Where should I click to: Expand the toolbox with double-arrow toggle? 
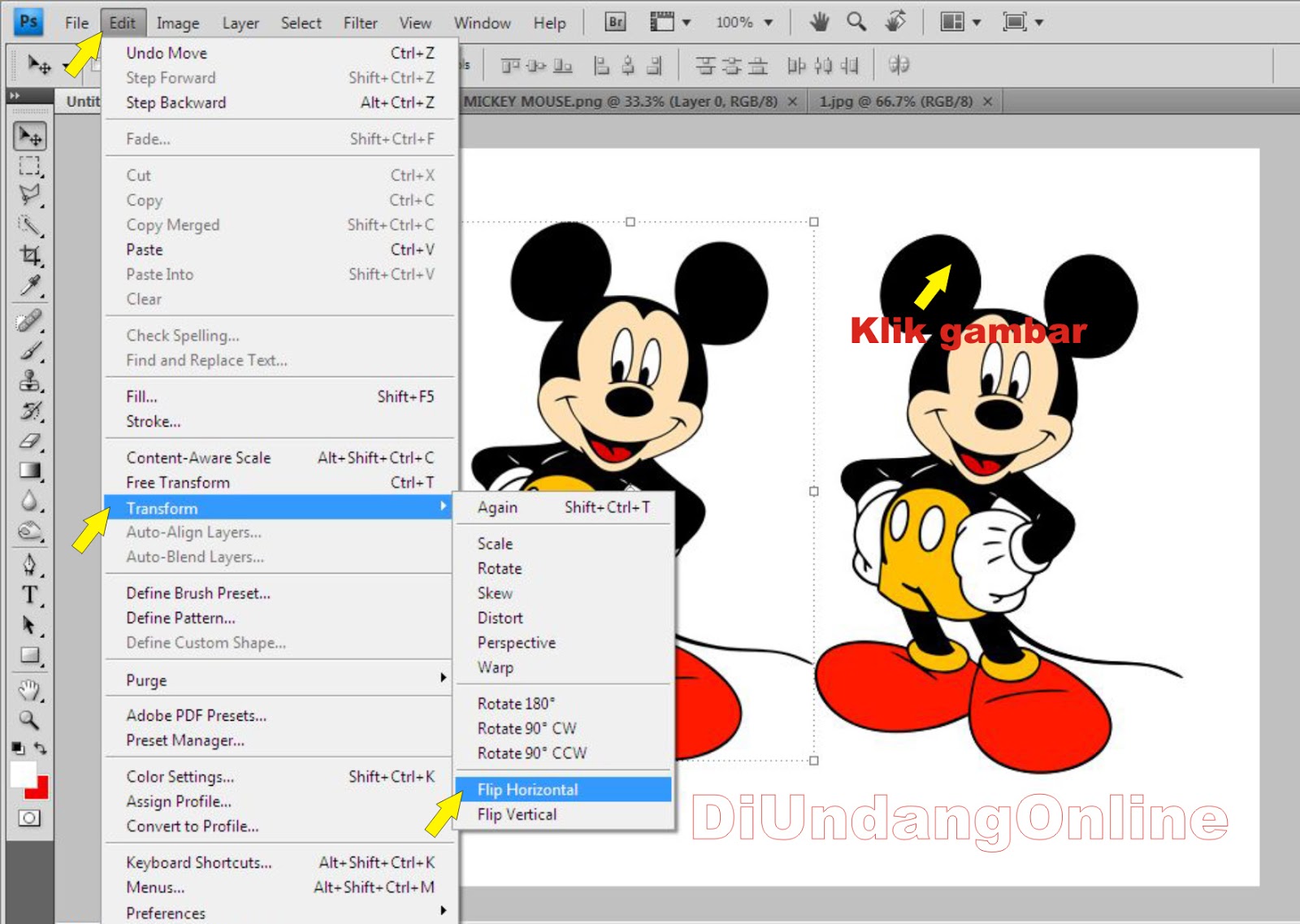tap(15, 96)
